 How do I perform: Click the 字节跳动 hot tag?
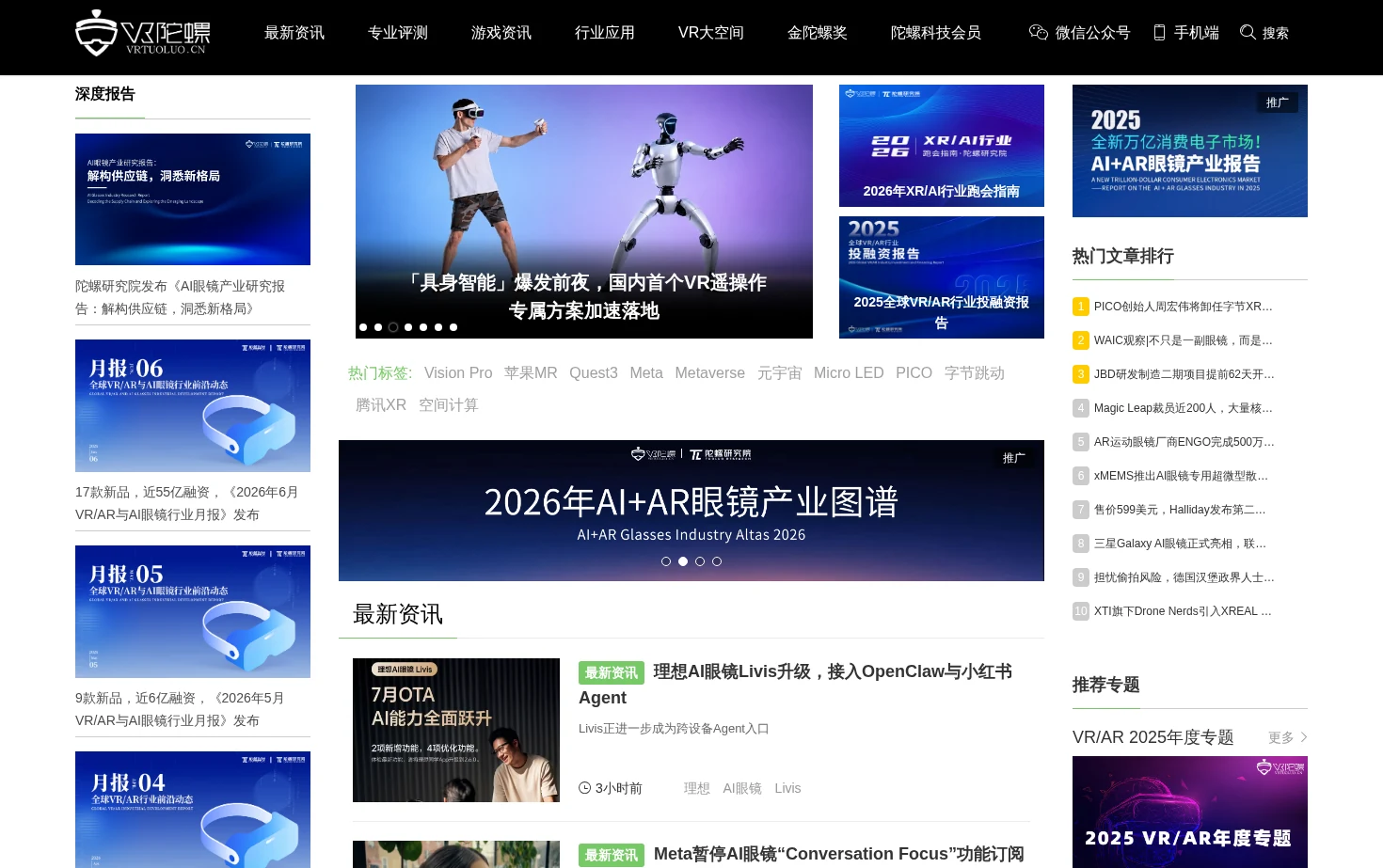[975, 373]
